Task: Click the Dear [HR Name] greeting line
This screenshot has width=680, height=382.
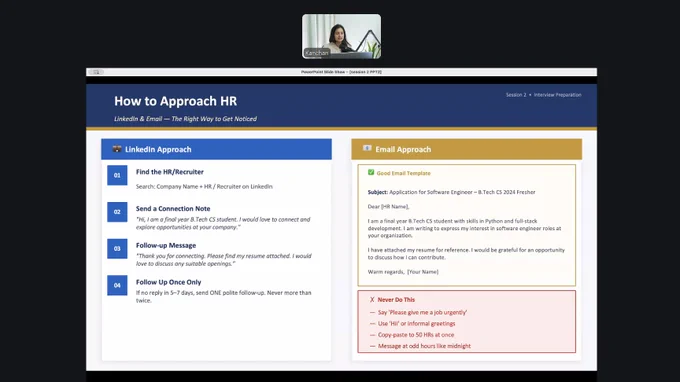Action: (x=389, y=207)
